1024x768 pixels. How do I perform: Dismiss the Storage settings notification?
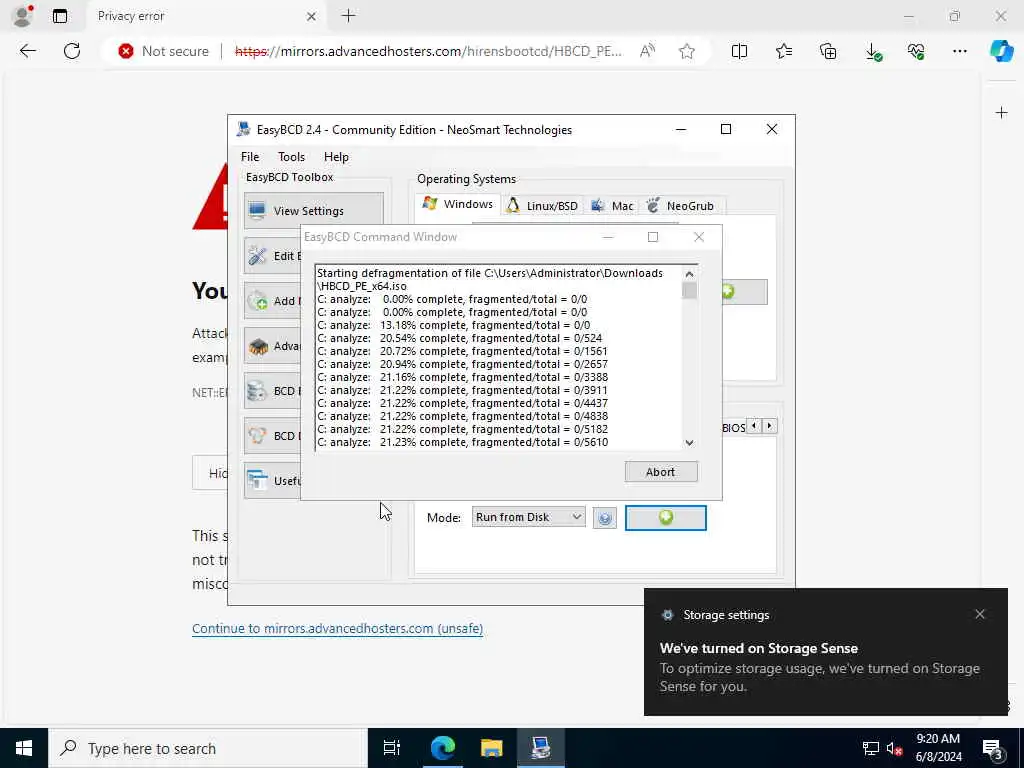pos(980,614)
